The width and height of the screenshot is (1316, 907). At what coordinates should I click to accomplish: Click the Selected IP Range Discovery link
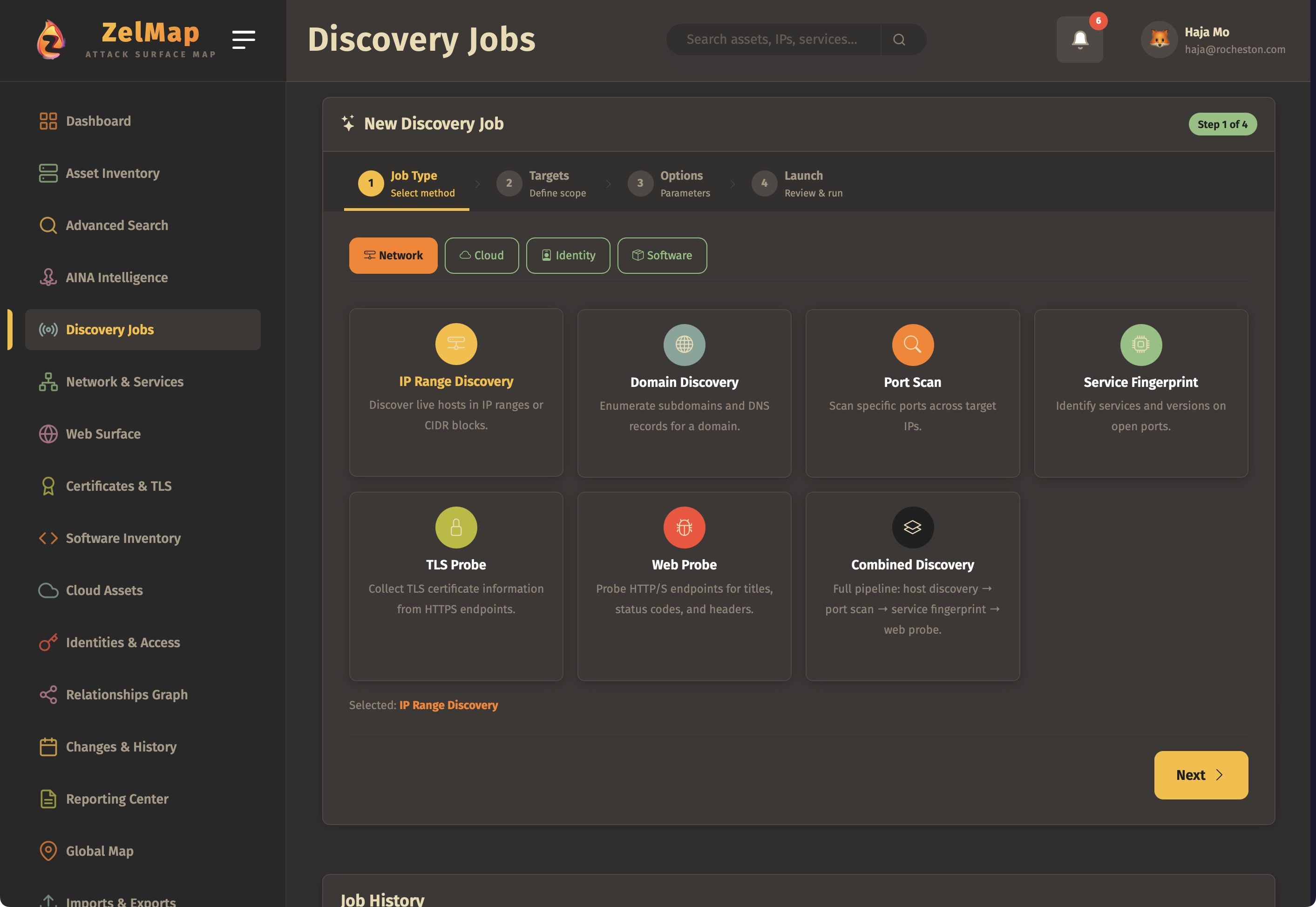click(x=448, y=704)
